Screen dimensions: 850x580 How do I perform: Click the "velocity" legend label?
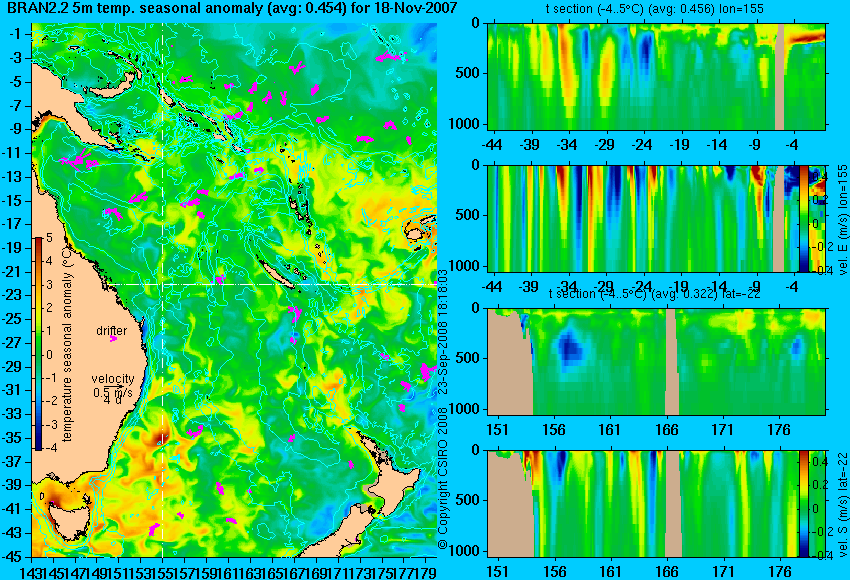(x=113, y=379)
